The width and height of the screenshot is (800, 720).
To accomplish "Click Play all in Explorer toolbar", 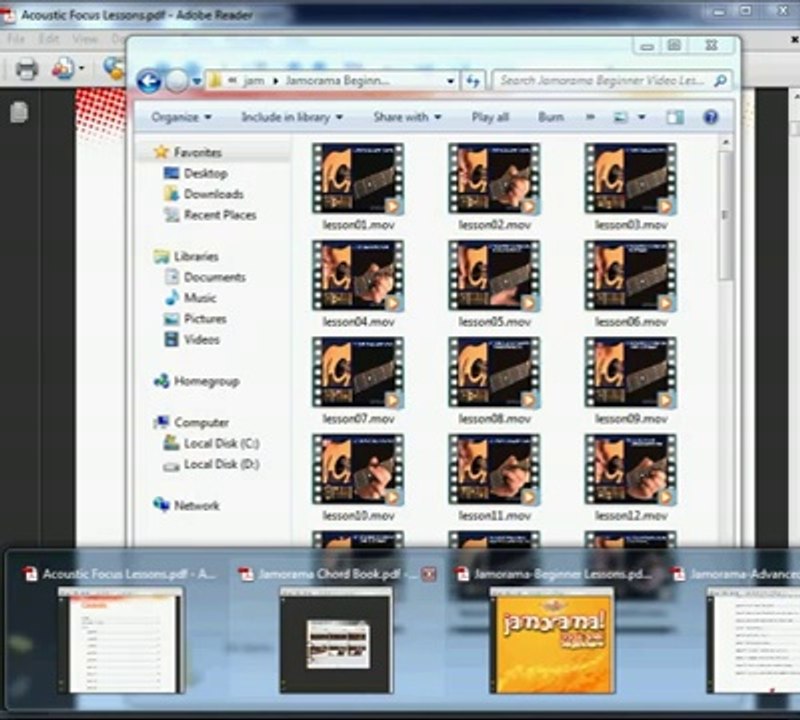I will [490, 117].
